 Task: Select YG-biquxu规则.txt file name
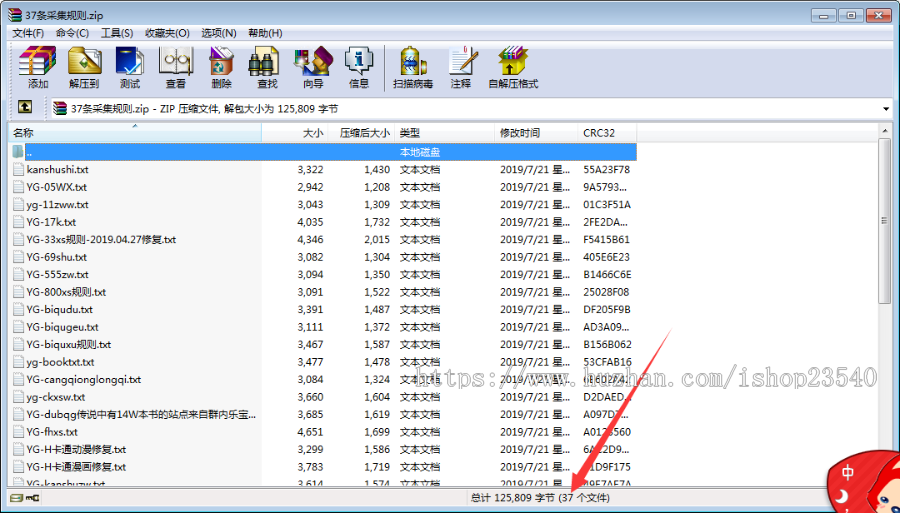click(69, 344)
